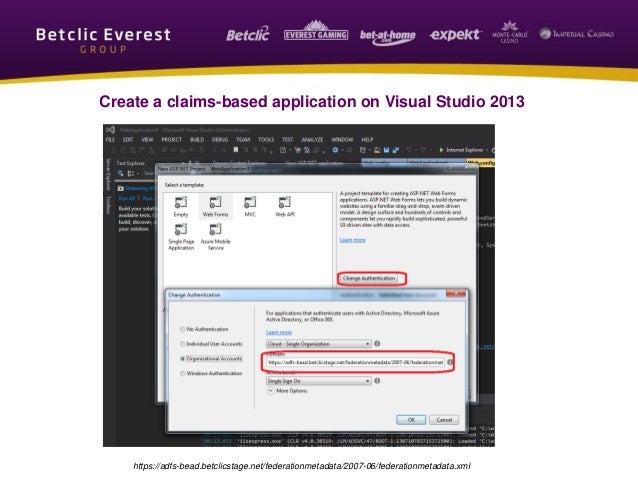Image resolution: width=638 pixels, height=479 pixels.
Task: Select the No Authentication radio button
Action: click(x=183, y=329)
